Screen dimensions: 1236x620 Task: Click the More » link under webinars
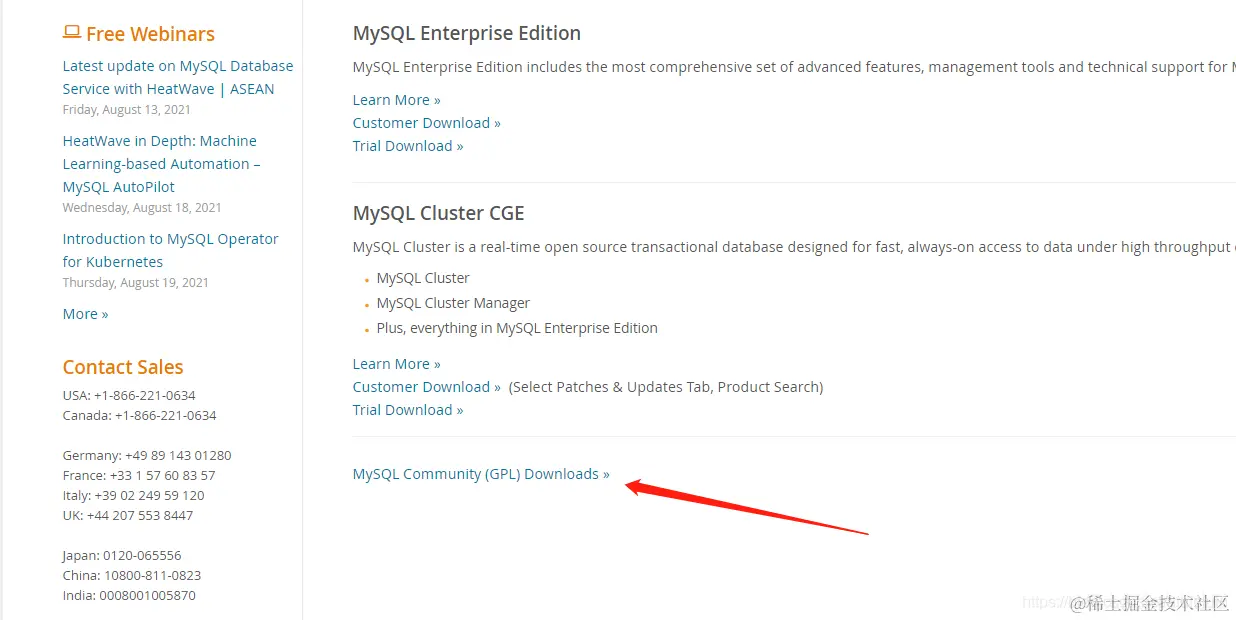[85, 314]
